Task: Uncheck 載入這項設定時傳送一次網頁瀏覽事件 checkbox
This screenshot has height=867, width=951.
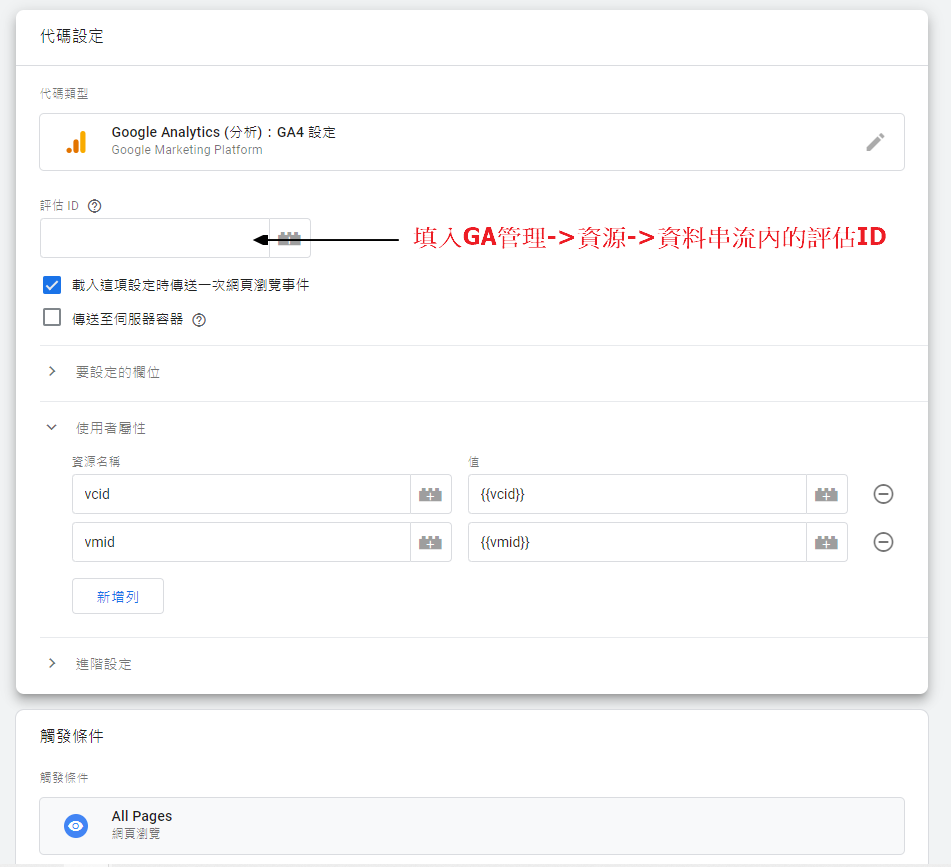Action: (x=53, y=285)
